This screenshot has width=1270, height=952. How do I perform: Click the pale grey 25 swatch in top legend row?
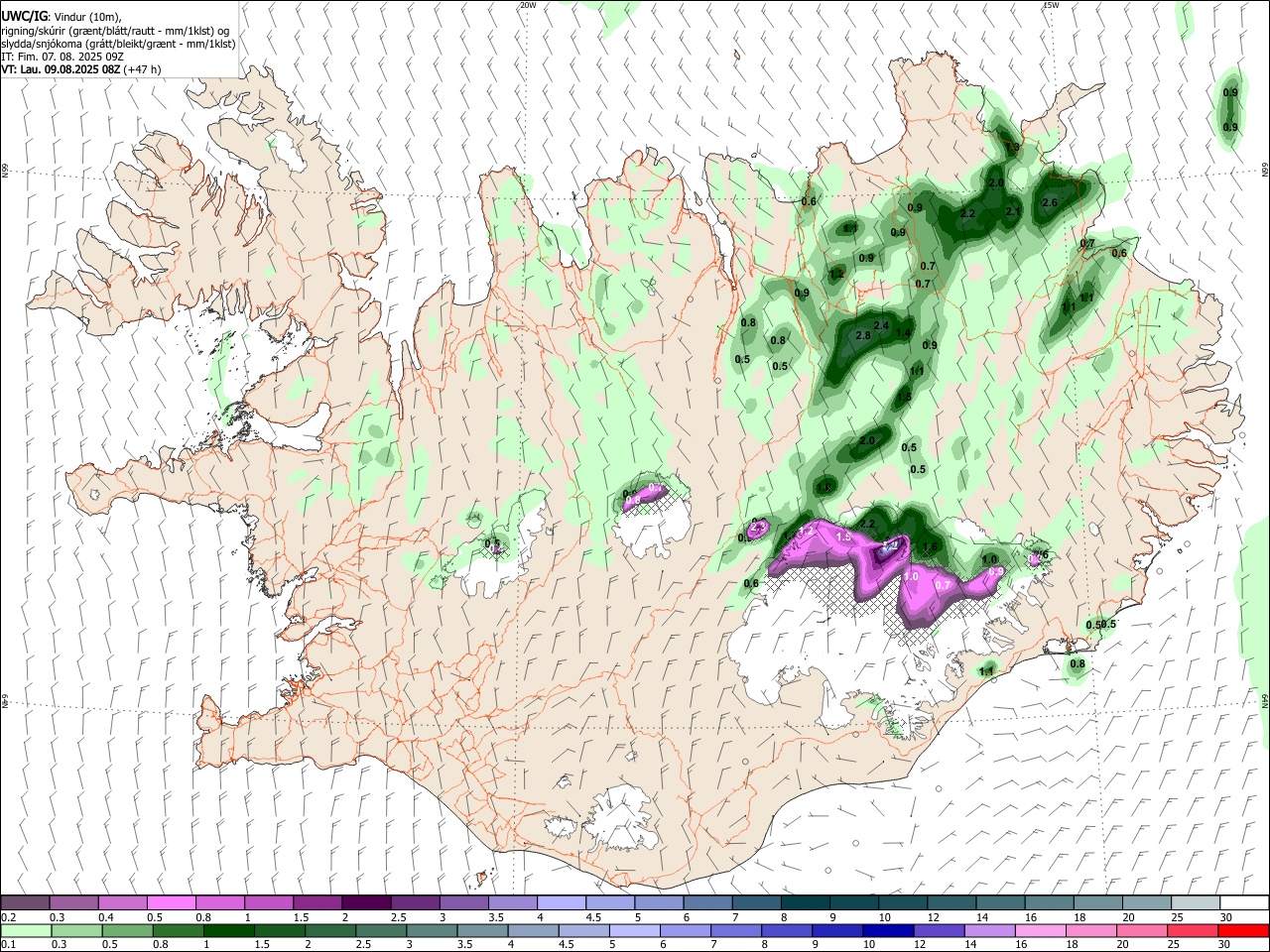coord(1196,902)
